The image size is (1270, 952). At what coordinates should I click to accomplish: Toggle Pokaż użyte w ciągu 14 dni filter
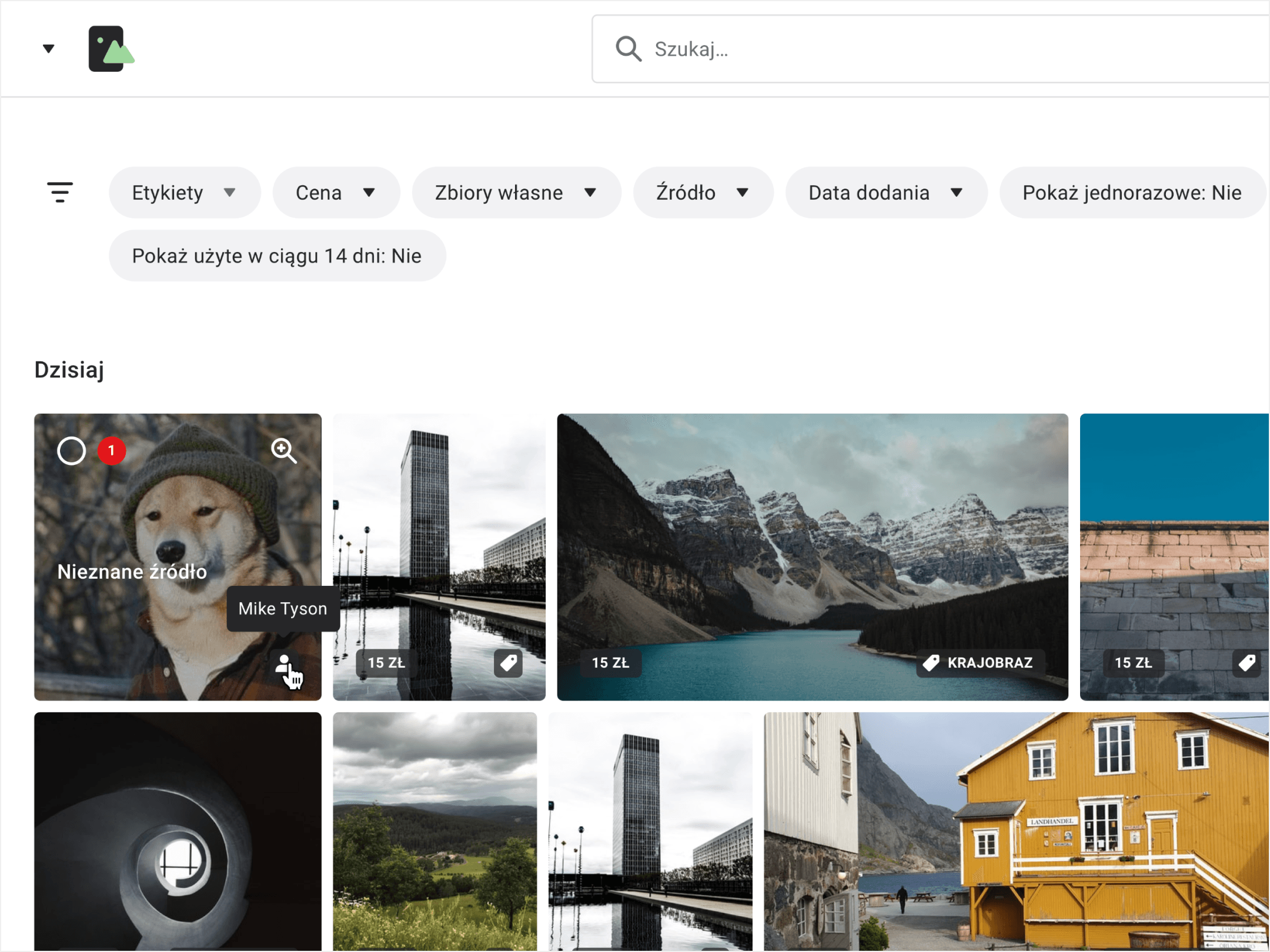(277, 256)
